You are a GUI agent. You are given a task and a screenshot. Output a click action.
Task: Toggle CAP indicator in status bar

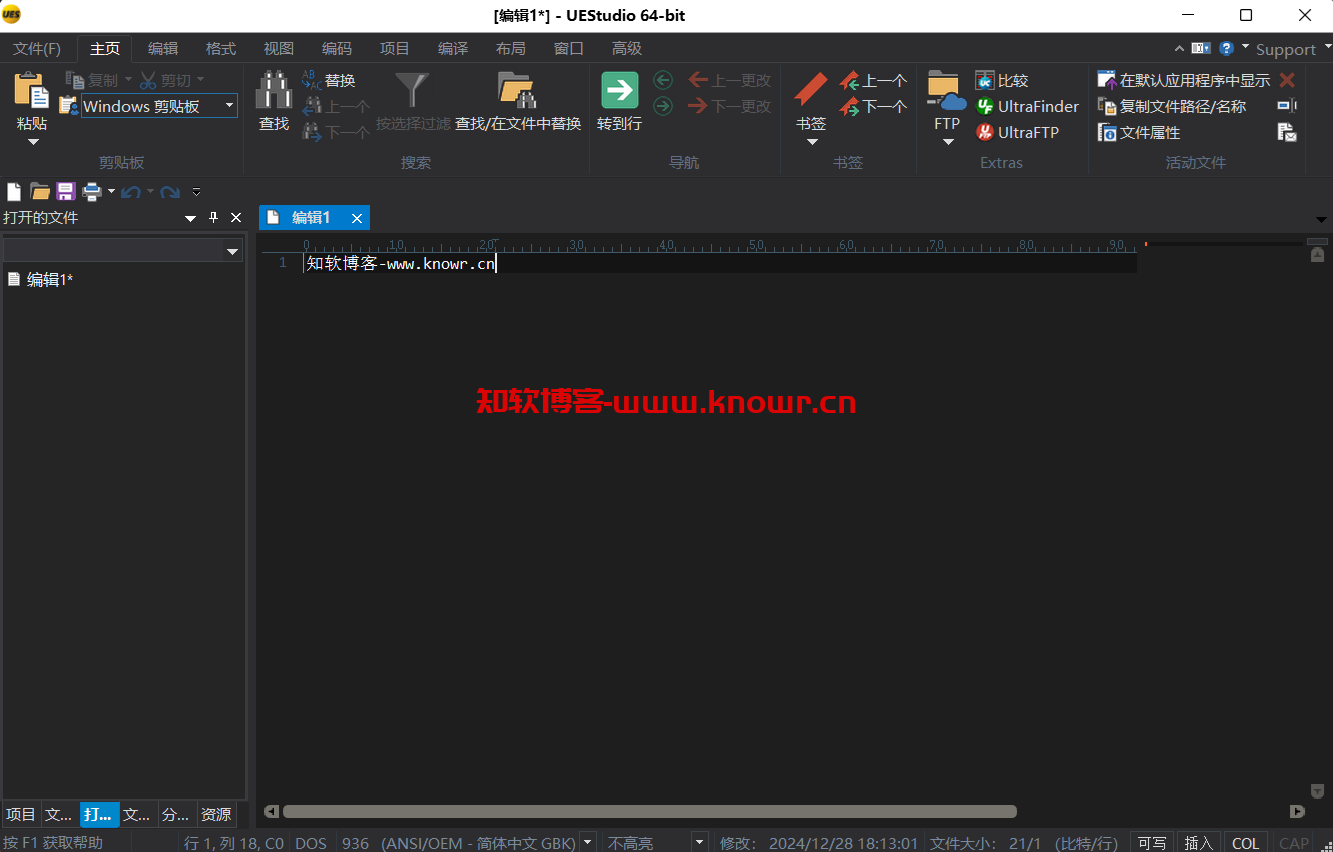click(1294, 843)
